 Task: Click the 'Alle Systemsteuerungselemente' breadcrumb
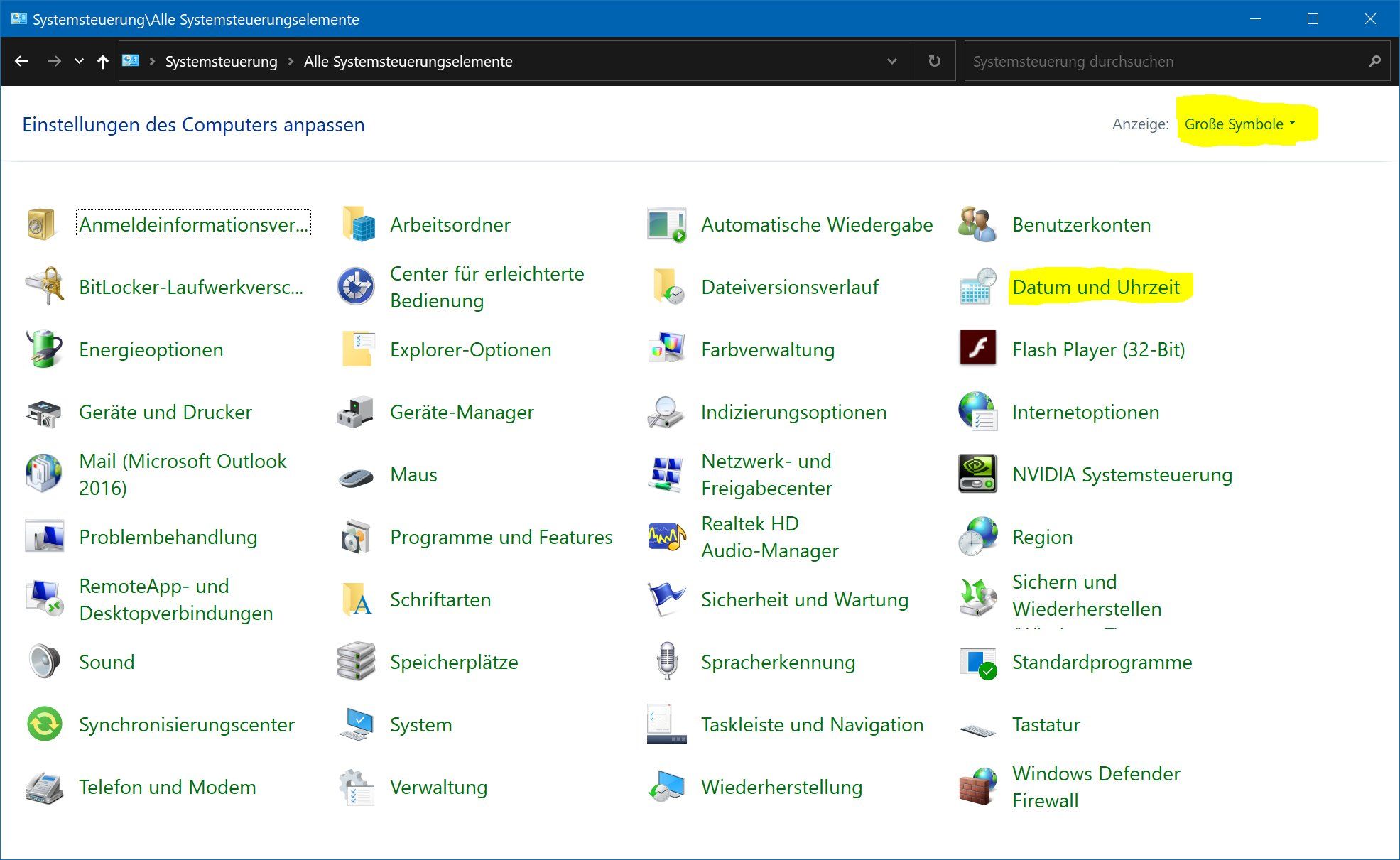(x=408, y=62)
